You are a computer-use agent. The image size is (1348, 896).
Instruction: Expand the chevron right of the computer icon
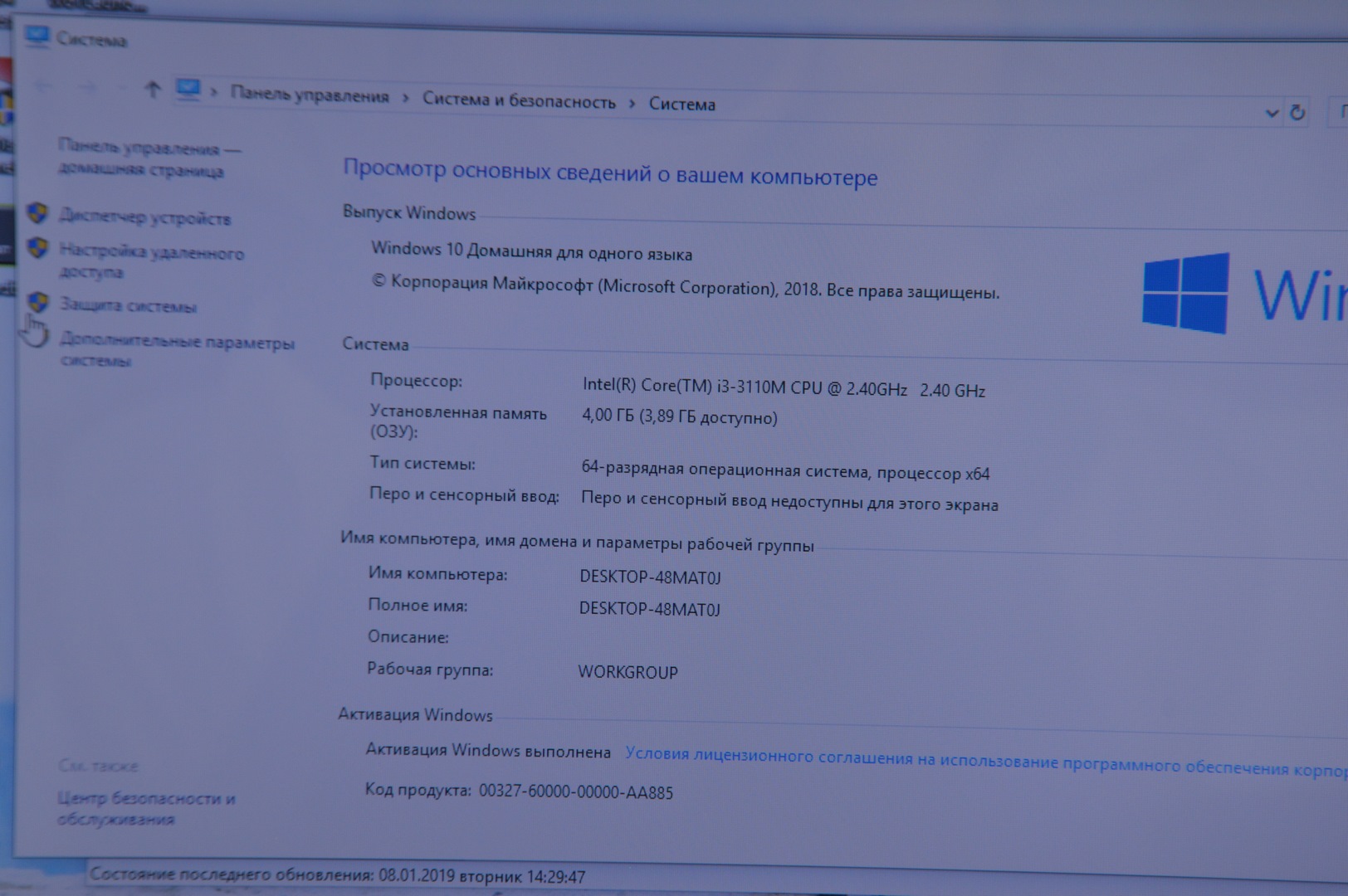click(x=213, y=92)
